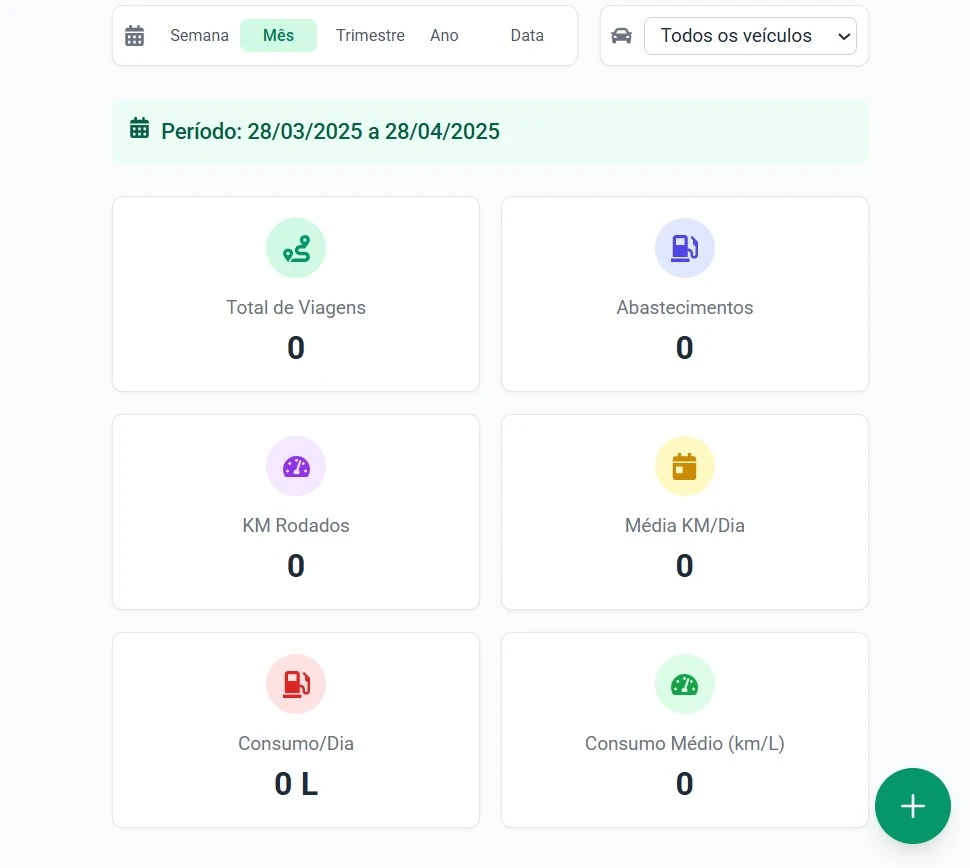Click the car icon beside vehicle selector
970x868 pixels.
click(621, 36)
